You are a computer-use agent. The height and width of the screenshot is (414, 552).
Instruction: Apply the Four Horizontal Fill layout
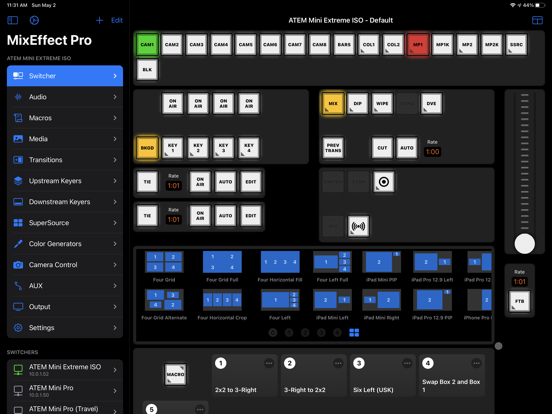point(280,262)
